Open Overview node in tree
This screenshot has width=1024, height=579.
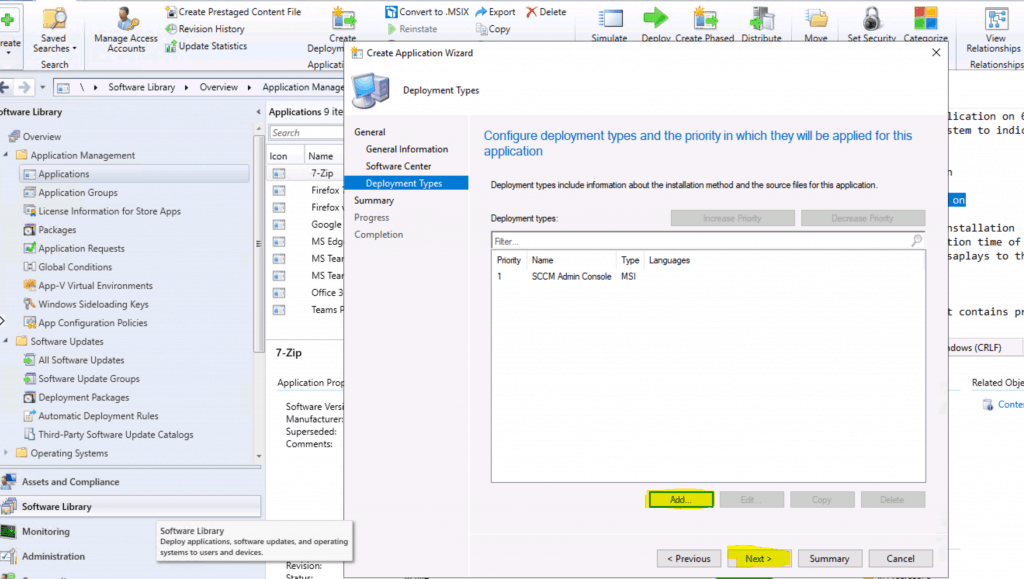coord(42,136)
